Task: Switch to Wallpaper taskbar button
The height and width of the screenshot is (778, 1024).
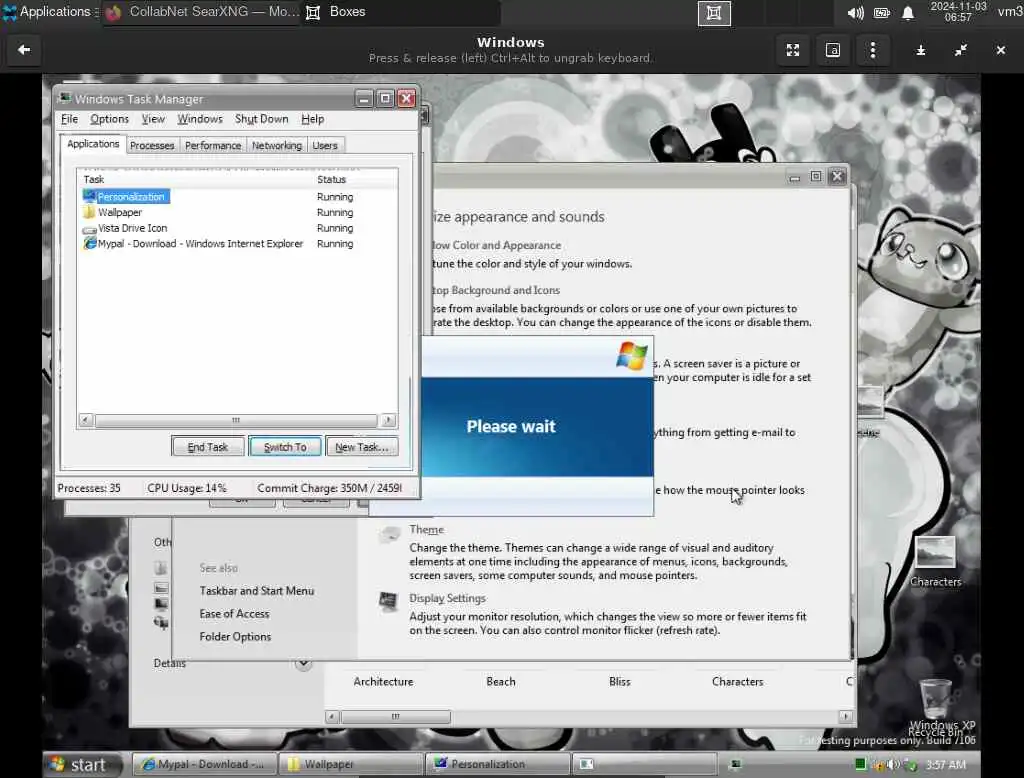Action: [350, 764]
